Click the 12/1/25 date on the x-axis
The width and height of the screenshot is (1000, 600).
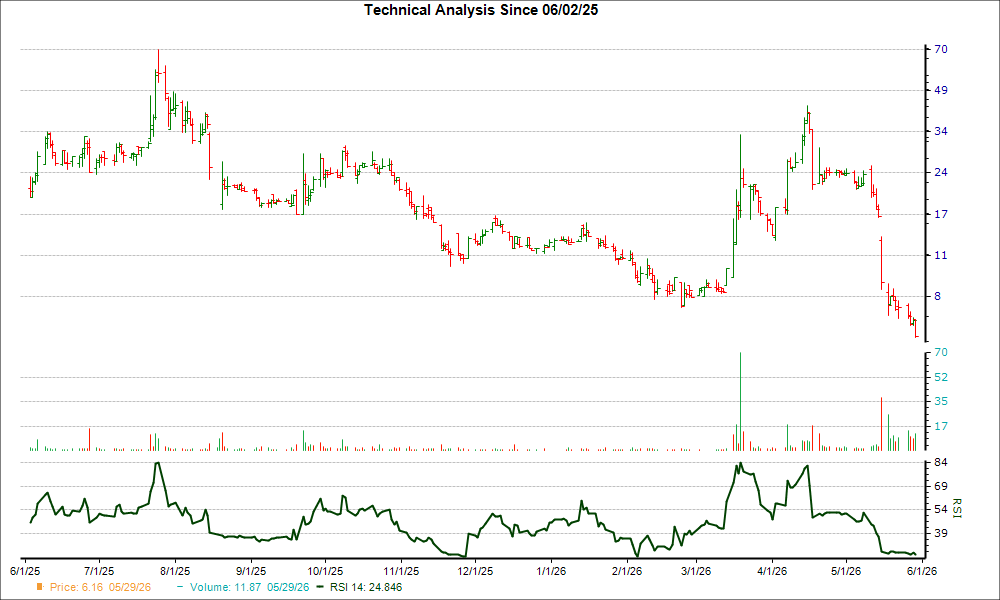point(476,571)
